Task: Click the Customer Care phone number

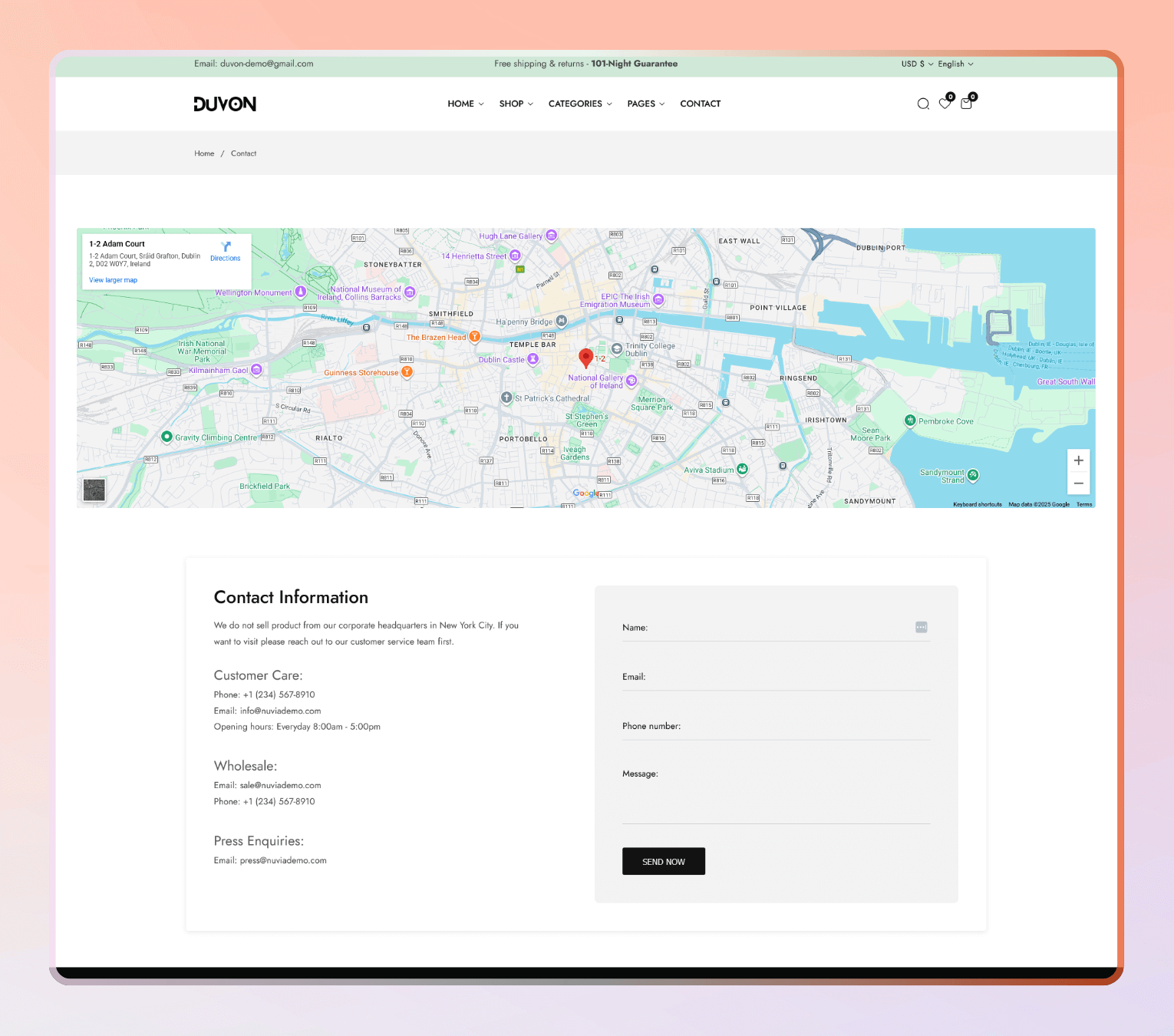Action: click(279, 695)
